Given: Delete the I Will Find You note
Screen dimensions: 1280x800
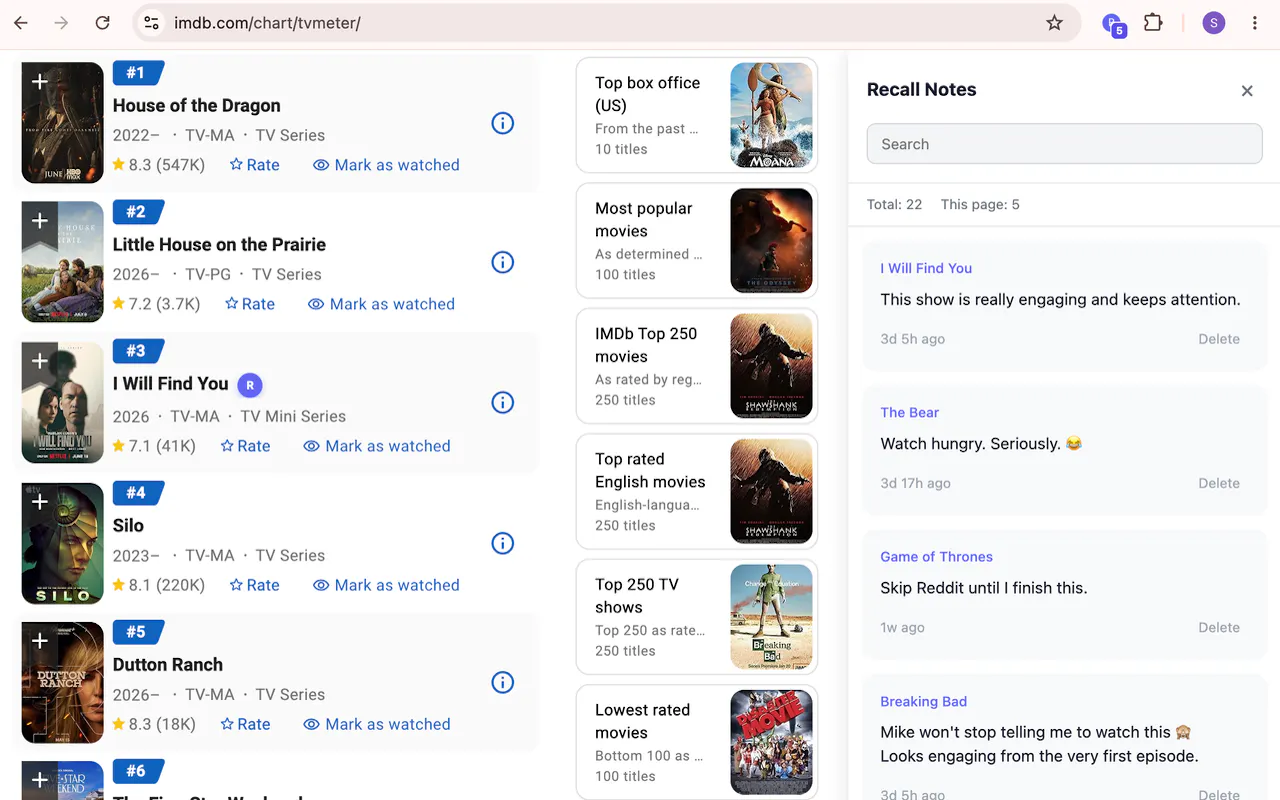Looking at the screenshot, I should click(x=1219, y=339).
